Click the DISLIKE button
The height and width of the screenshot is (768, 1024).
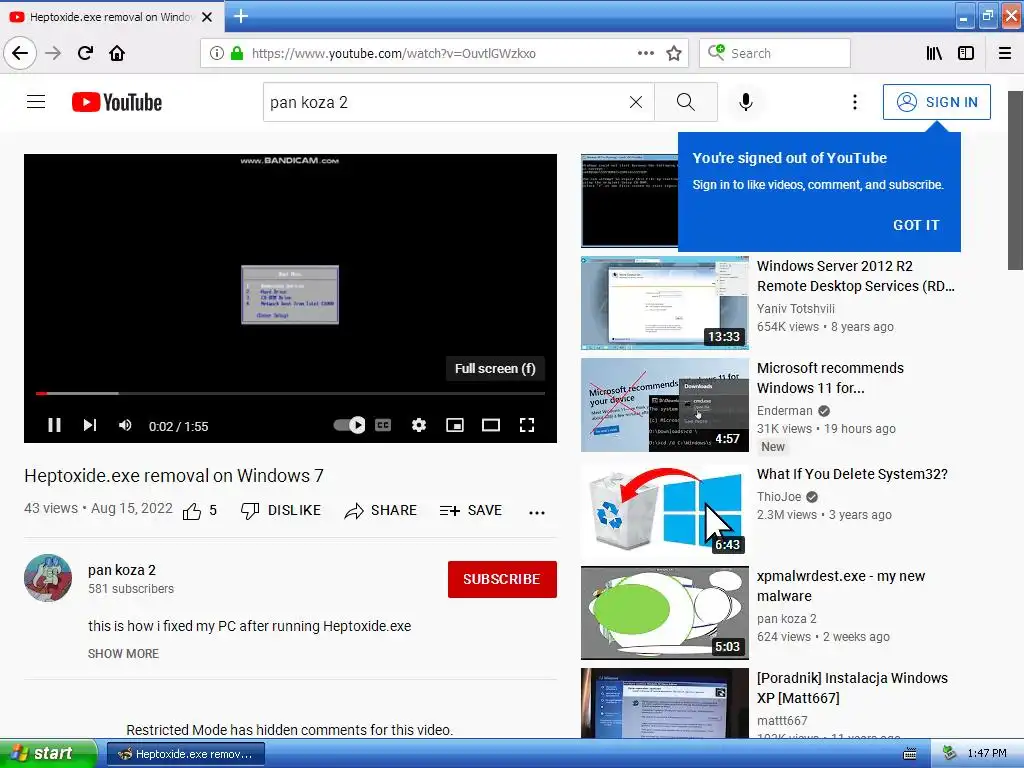pyautogui.click(x=281, y=511)
